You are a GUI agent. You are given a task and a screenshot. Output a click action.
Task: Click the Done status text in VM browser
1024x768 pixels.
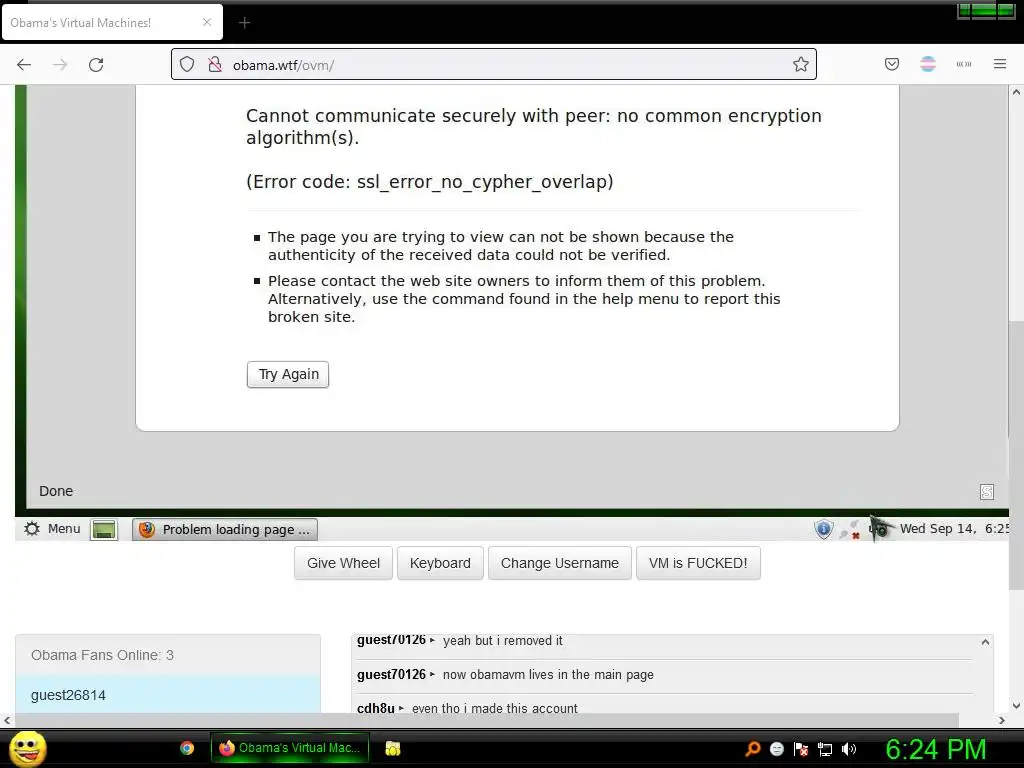(56, 491)
